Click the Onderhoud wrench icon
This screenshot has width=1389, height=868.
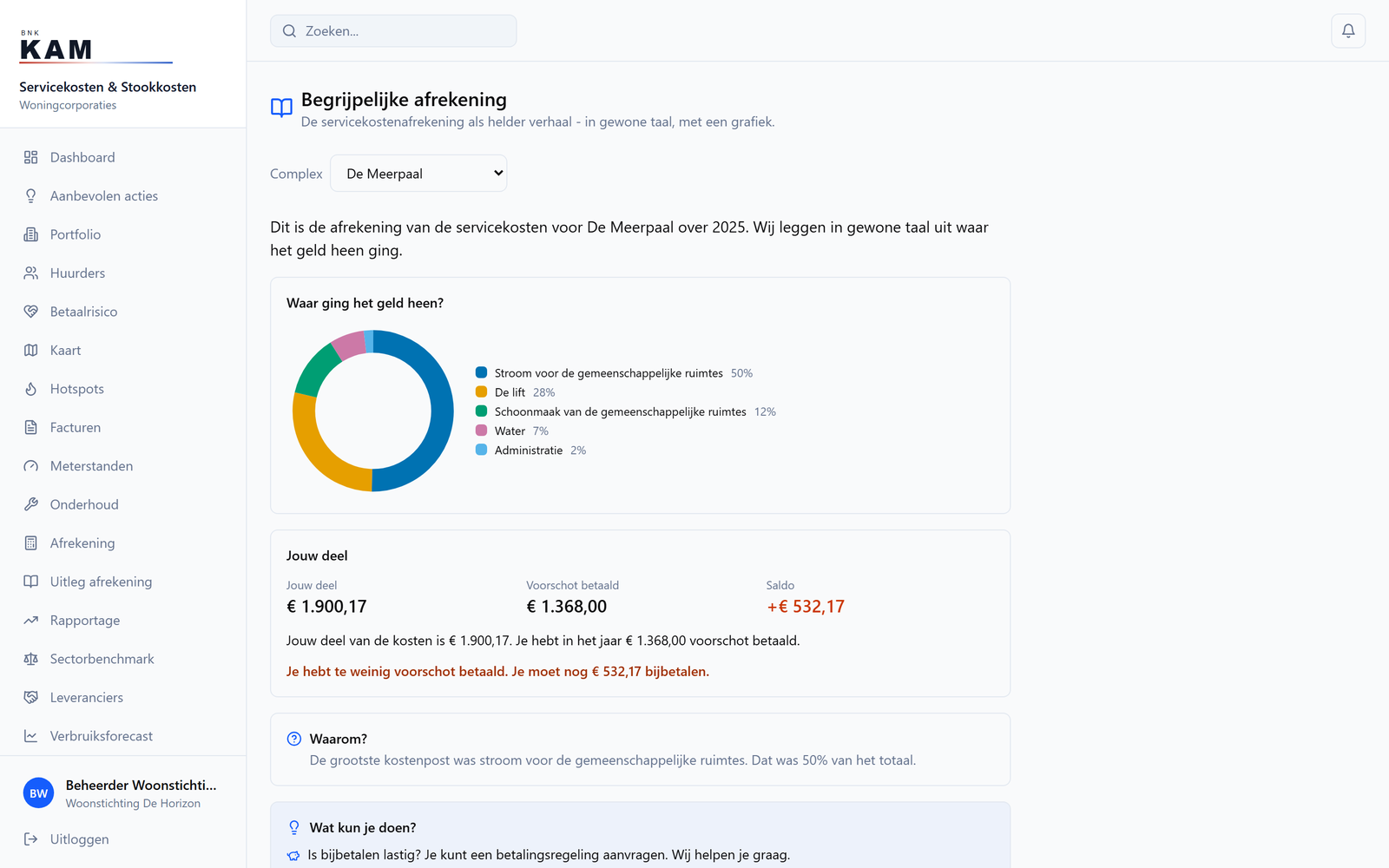[31, 504]
